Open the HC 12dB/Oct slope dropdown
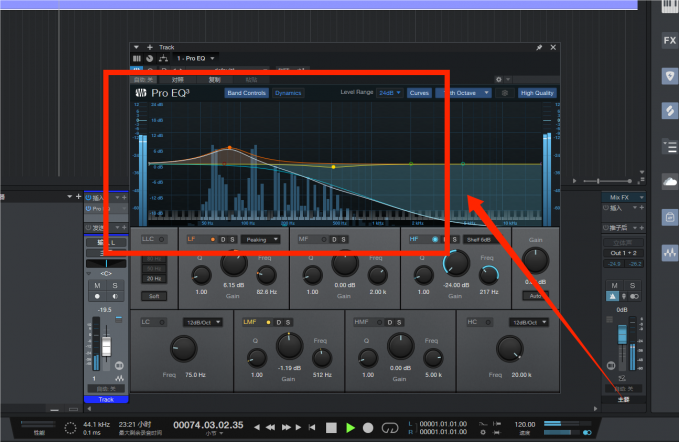679x442 pixels. [529, 323]
